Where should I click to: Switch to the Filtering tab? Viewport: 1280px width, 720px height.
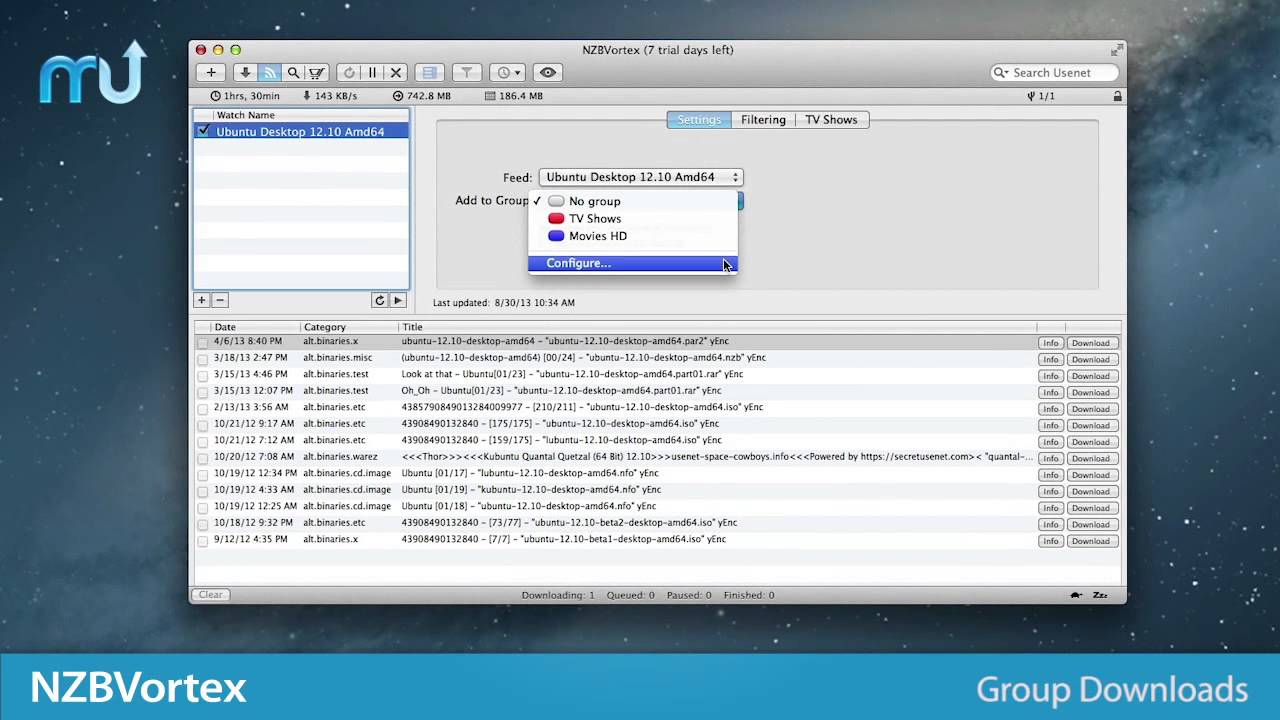coord(763,119)
